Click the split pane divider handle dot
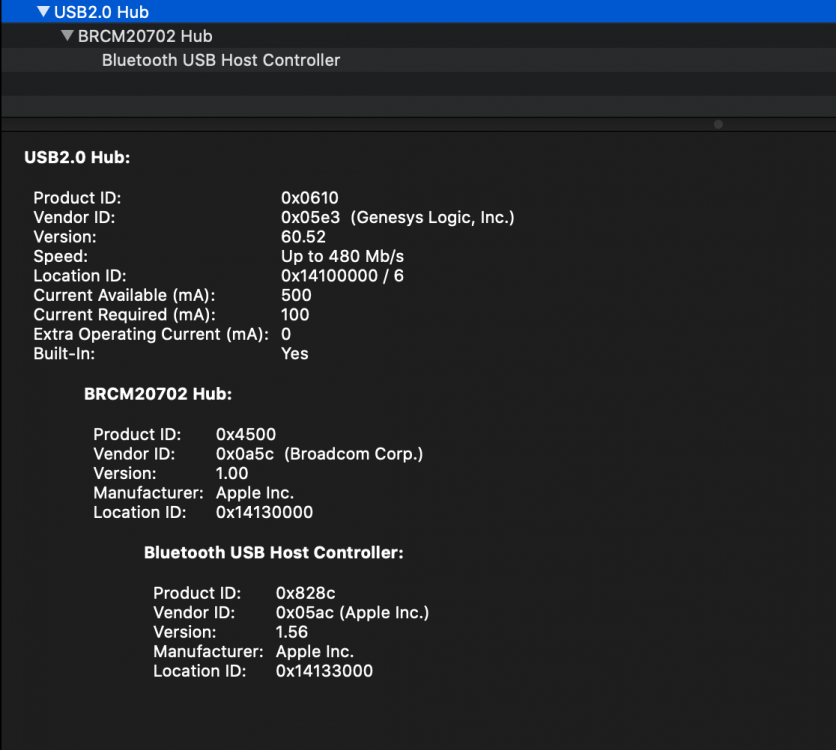Viewport: 836px width, 750px height. (718, 124)
